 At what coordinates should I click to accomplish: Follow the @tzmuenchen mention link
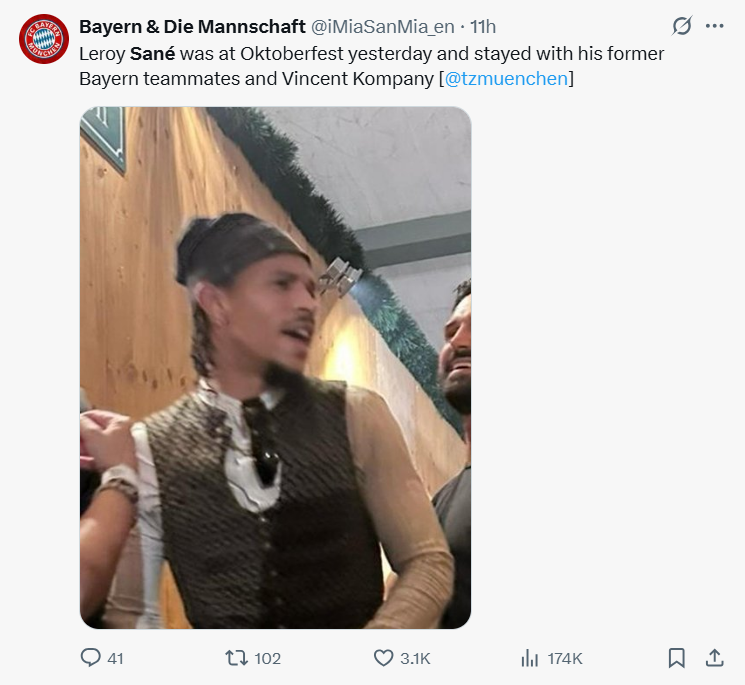pos(506,78)
